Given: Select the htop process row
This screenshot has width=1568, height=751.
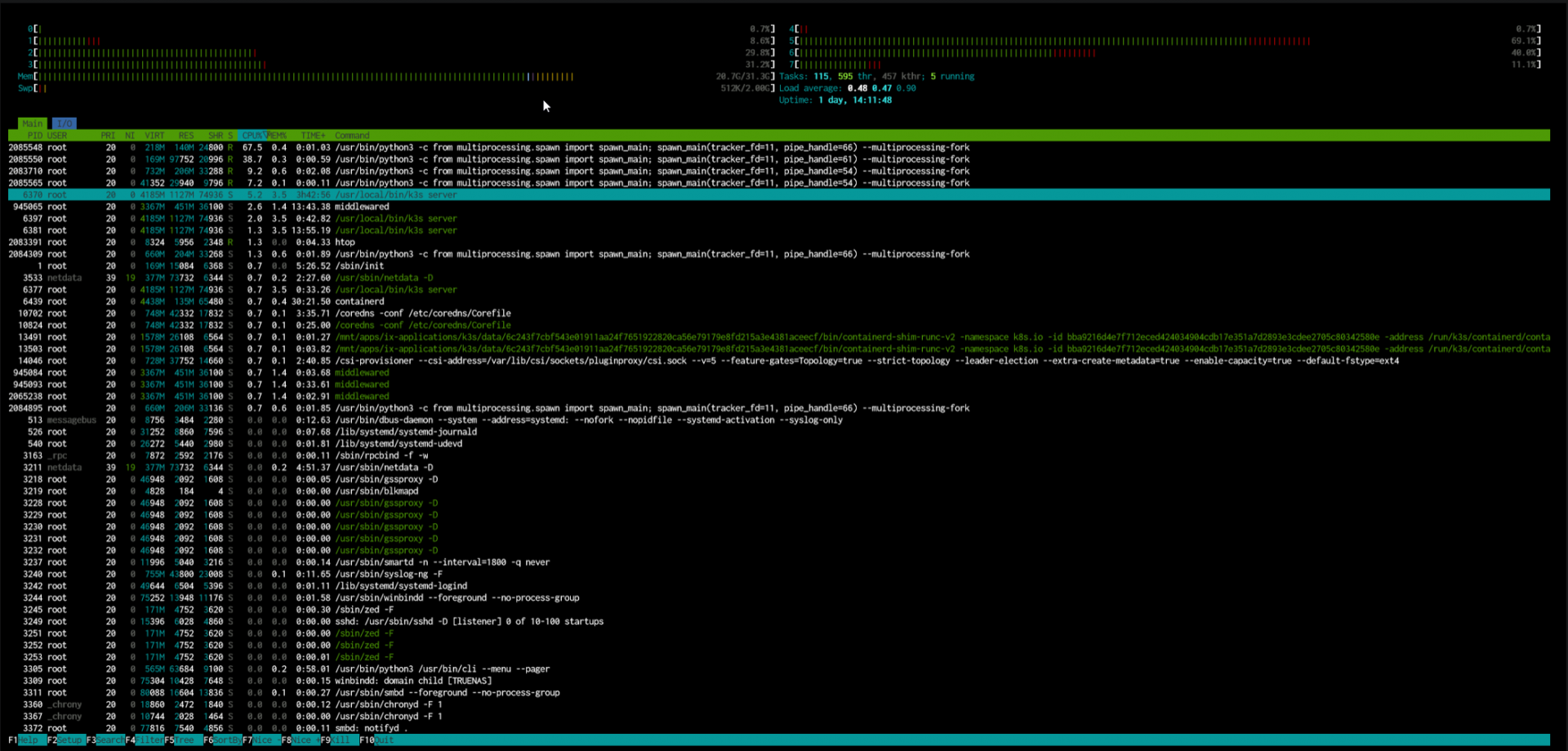Looking at the screenshot, I should 779,243.
